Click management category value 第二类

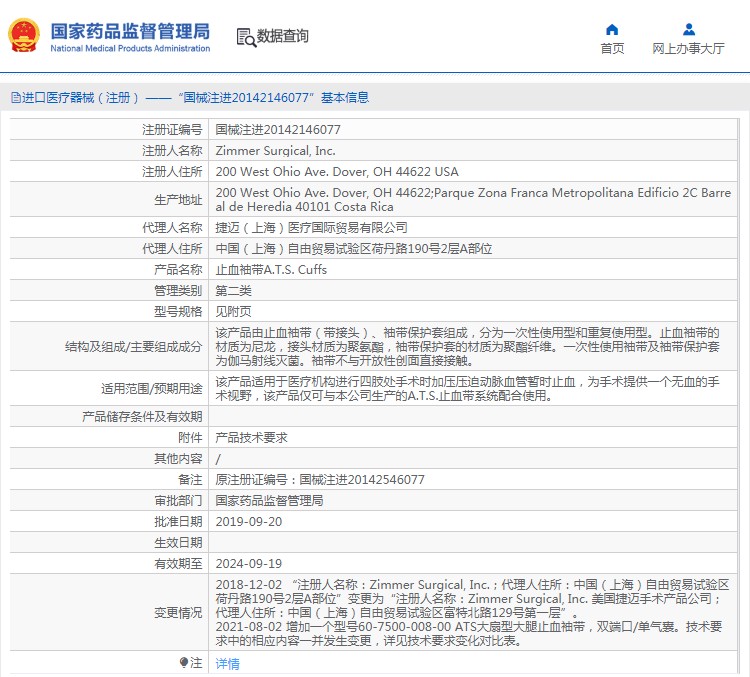tap(233, 291)
